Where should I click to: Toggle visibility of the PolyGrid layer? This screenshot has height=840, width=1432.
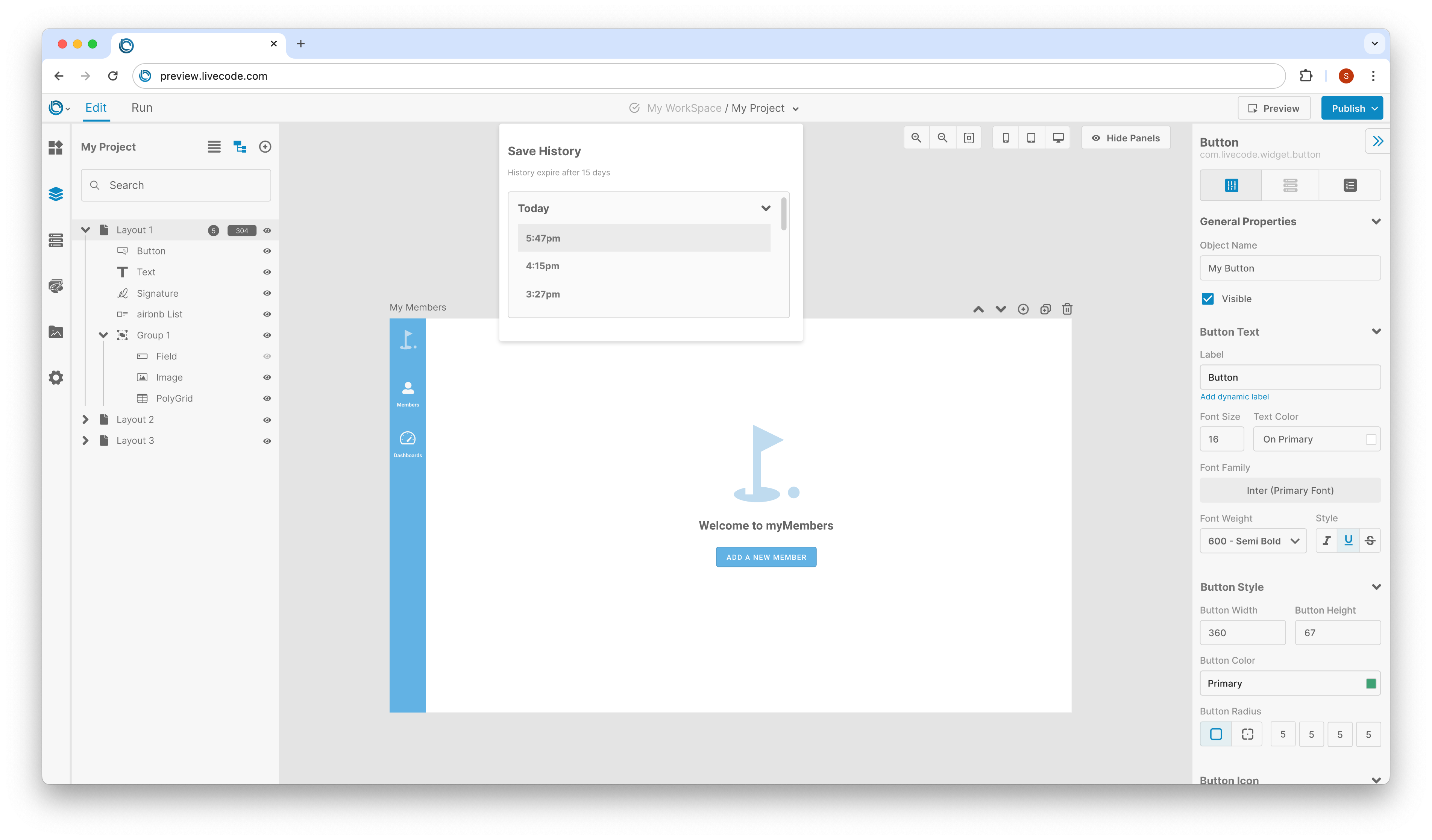[267, 399]
